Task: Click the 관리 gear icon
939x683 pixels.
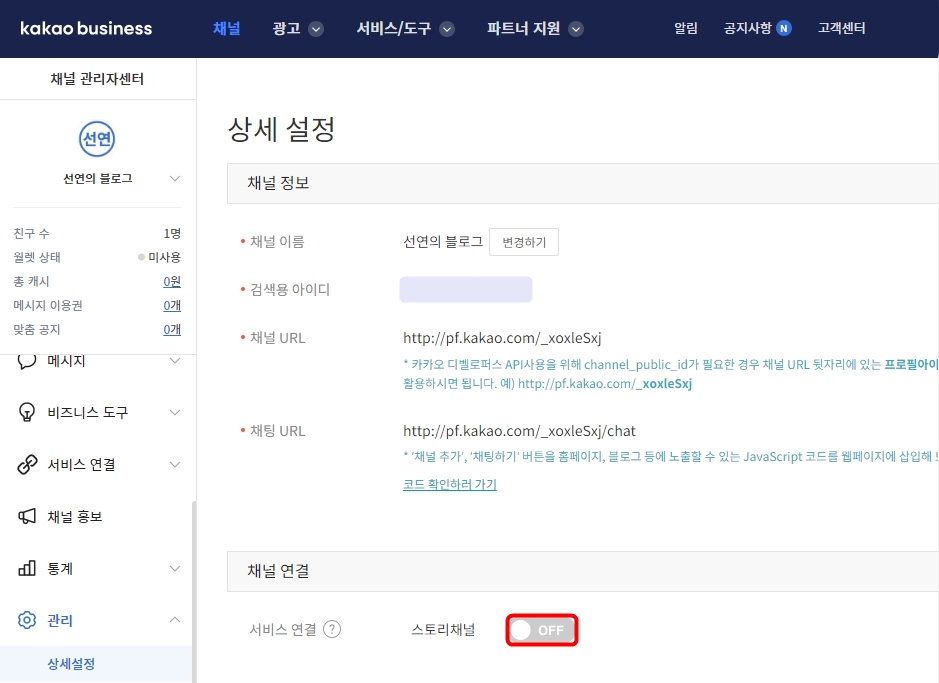Action: click(x=29, y=620)
